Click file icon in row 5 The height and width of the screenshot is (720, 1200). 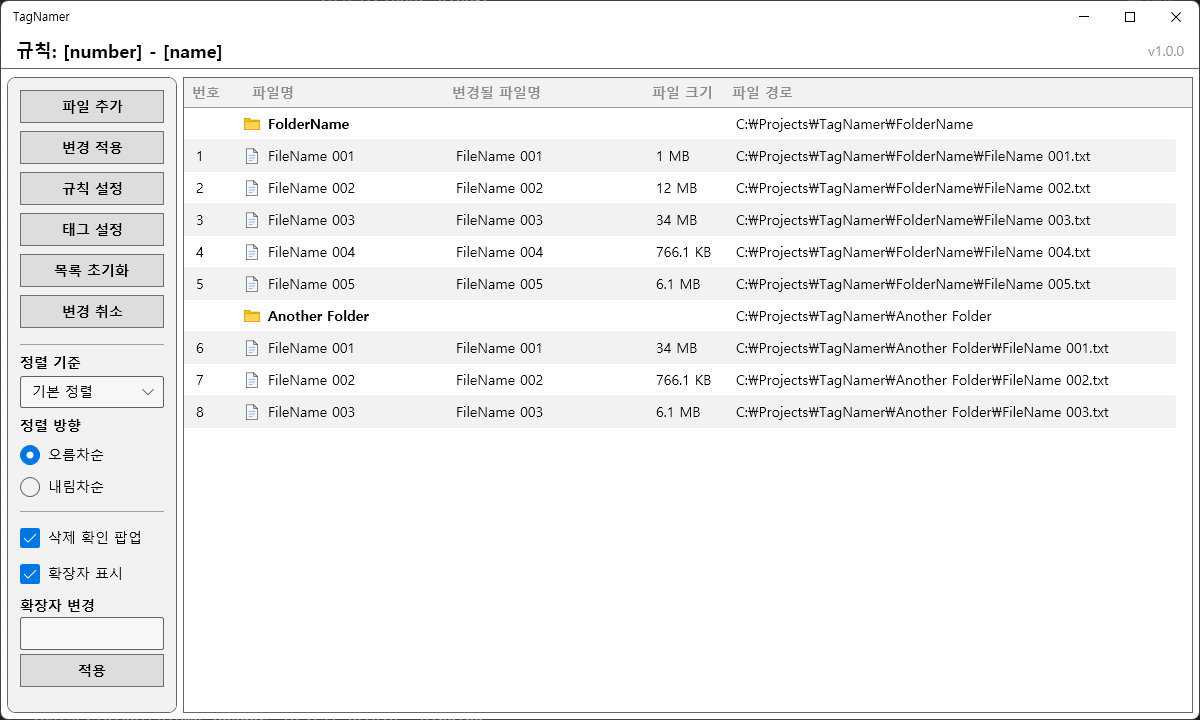pos(252,284)
